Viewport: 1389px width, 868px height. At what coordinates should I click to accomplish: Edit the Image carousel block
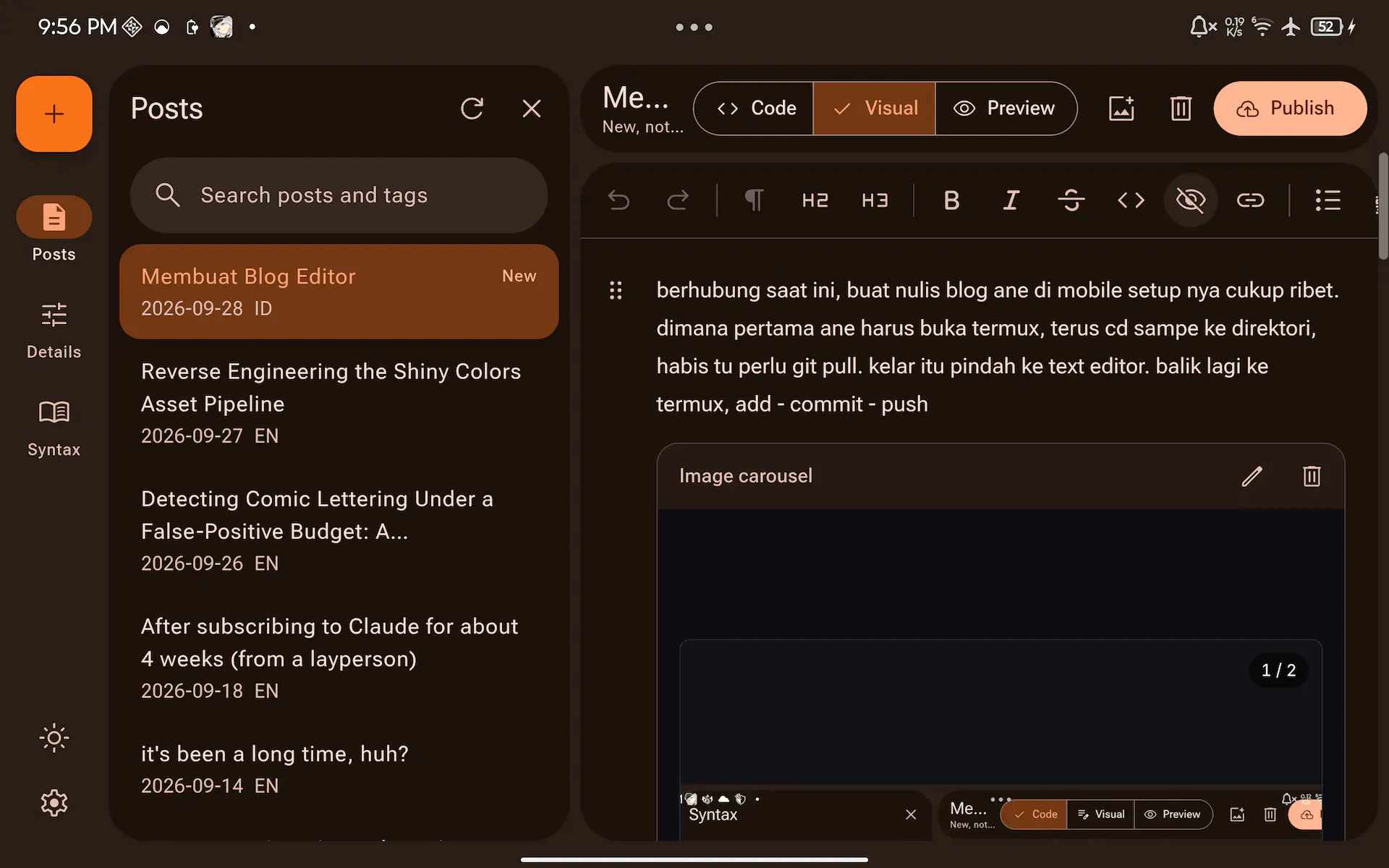(1252, 476)
